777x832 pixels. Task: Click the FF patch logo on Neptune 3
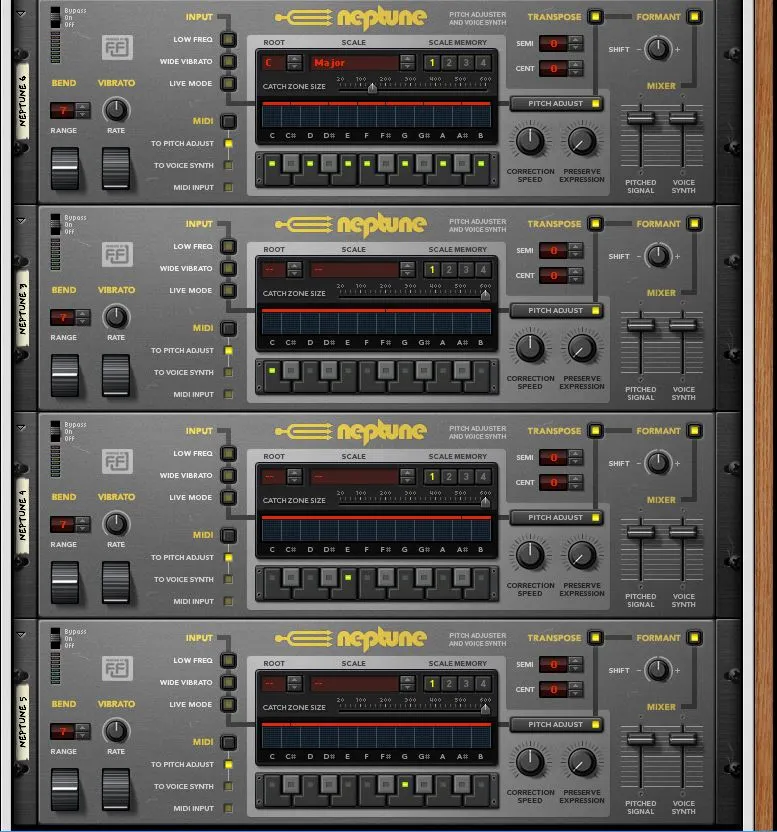pyautogui.click(x=117, y=255)
